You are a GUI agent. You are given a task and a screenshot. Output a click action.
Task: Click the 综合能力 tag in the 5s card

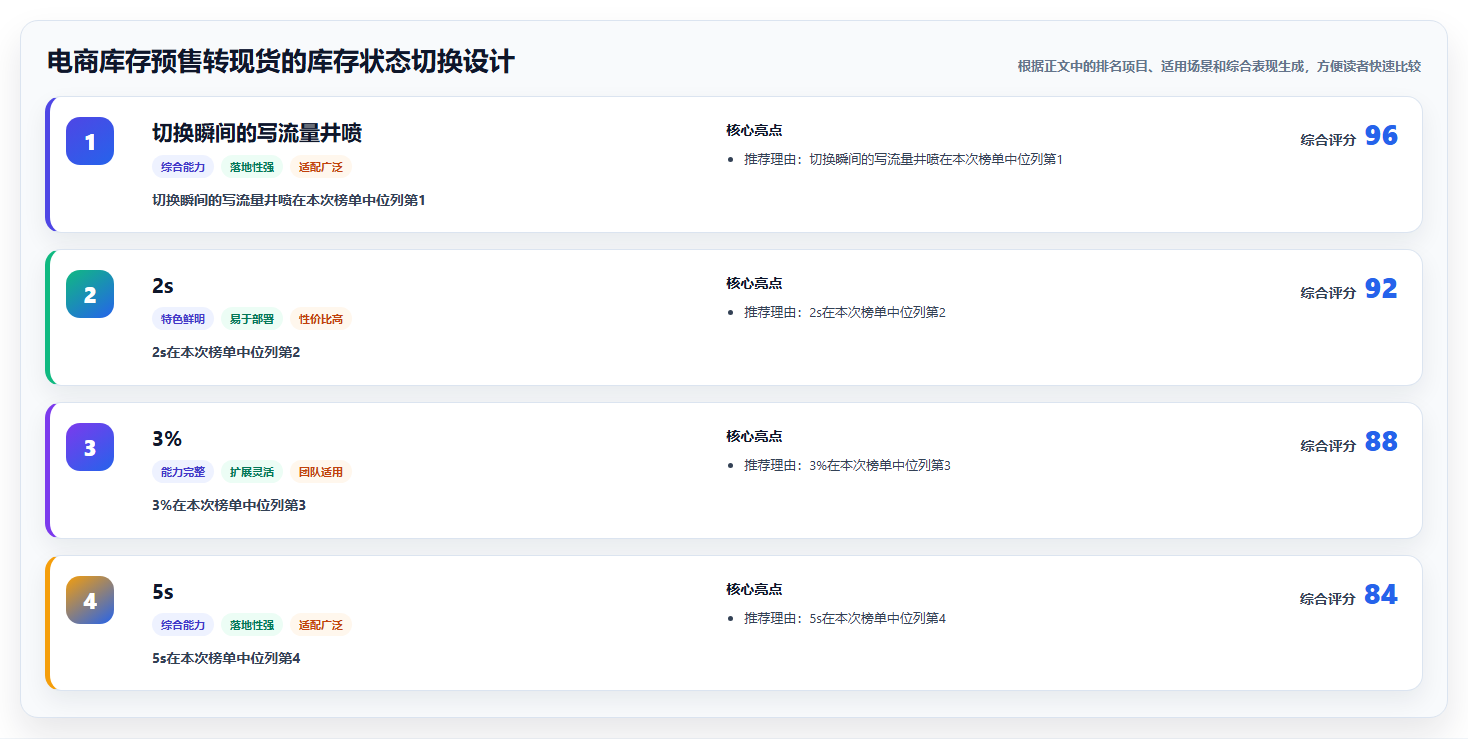coord(183,625)
